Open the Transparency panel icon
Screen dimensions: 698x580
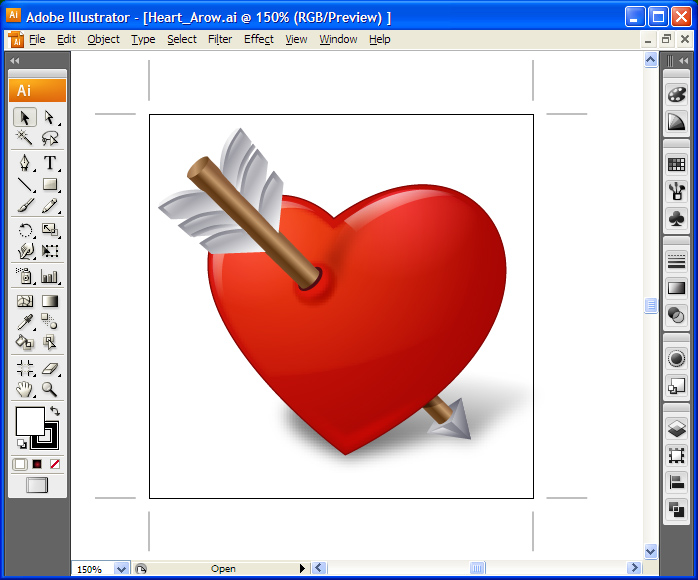676,316
